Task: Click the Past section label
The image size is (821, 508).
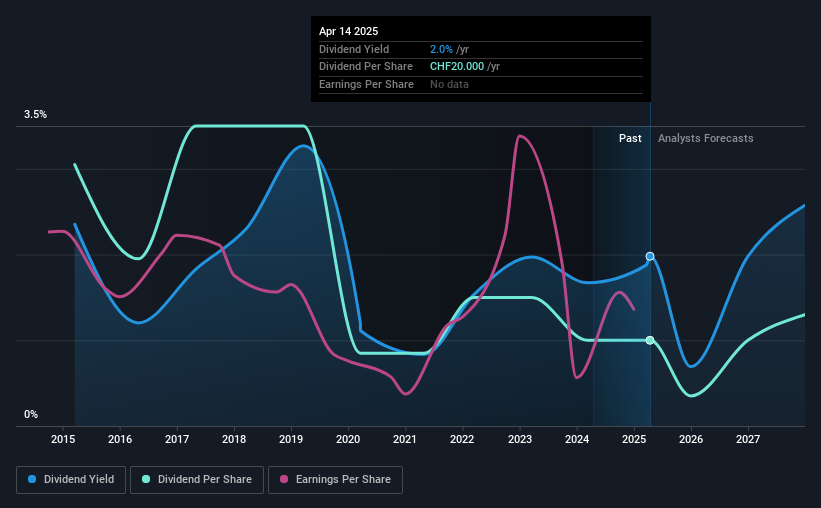Action: [x=630, y=138]
